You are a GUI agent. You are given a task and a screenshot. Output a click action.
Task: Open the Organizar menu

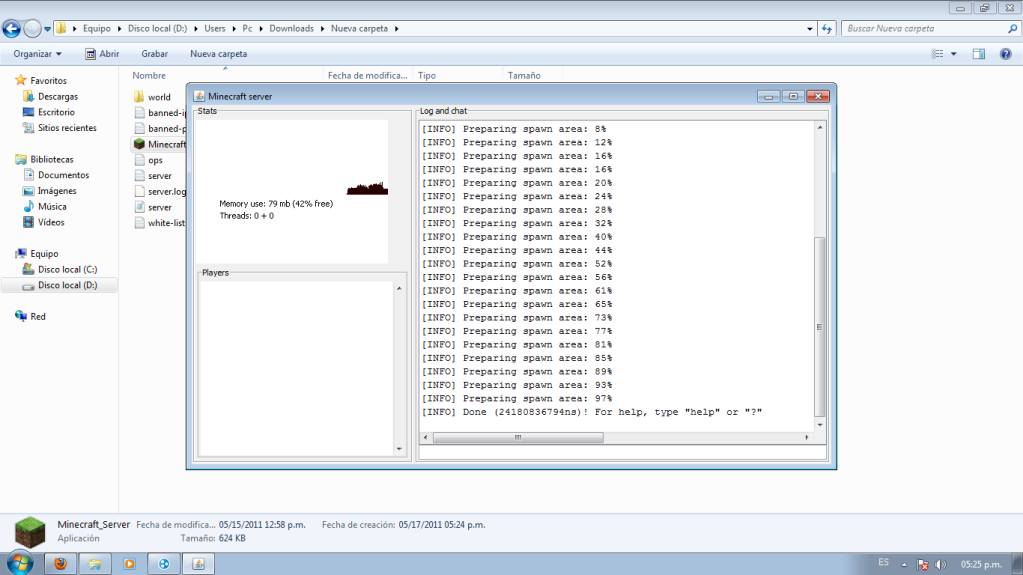37,54
